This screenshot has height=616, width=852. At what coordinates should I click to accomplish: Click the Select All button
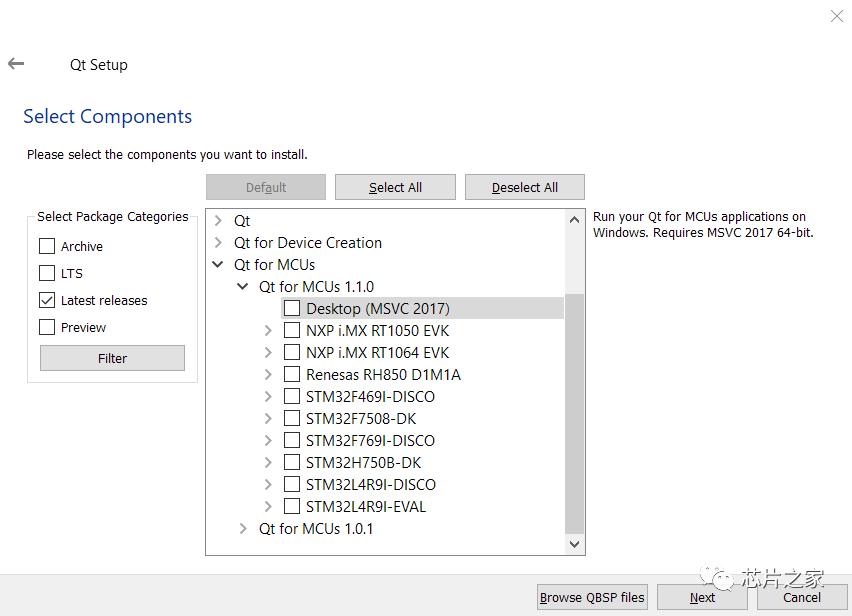click(x=395, y=187)
